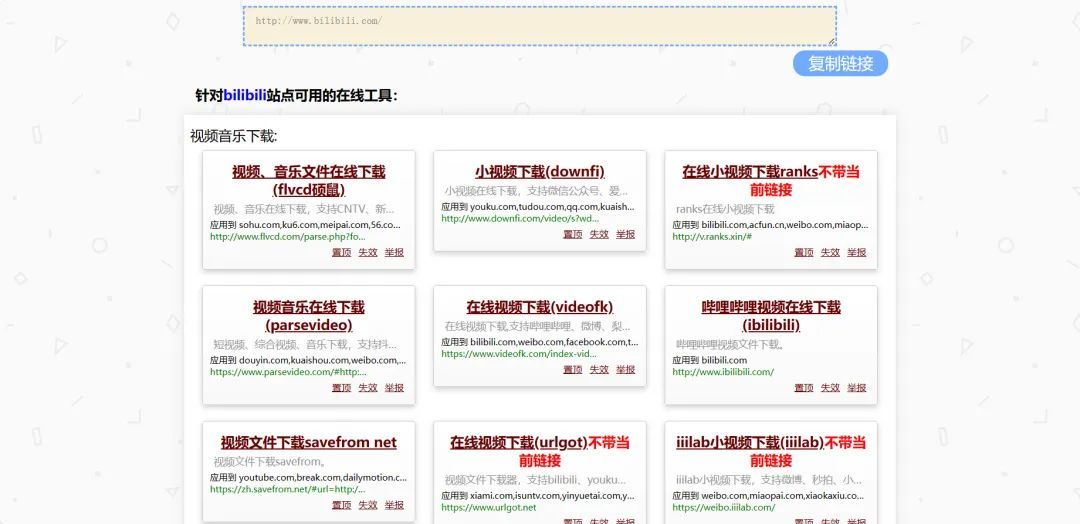Open 视频音乐在线下载(parsevideo) title link
The width and height of the screenshot is (1080, 524).
[309, 315]
